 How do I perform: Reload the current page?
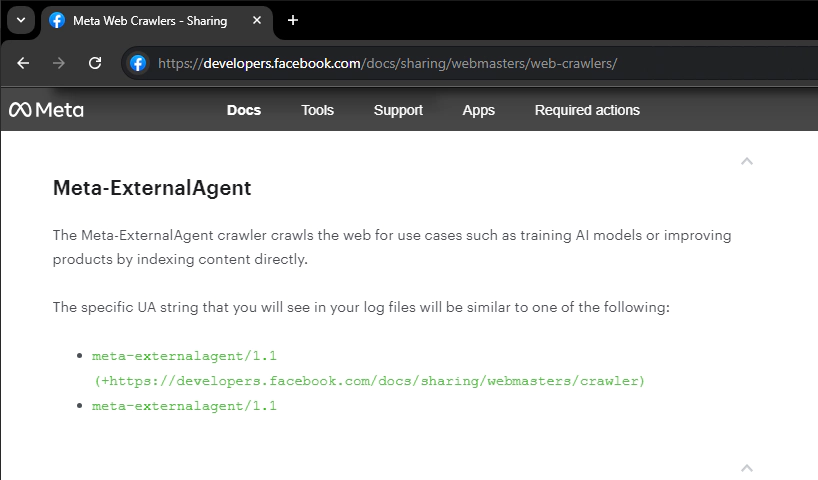(95, 63)
